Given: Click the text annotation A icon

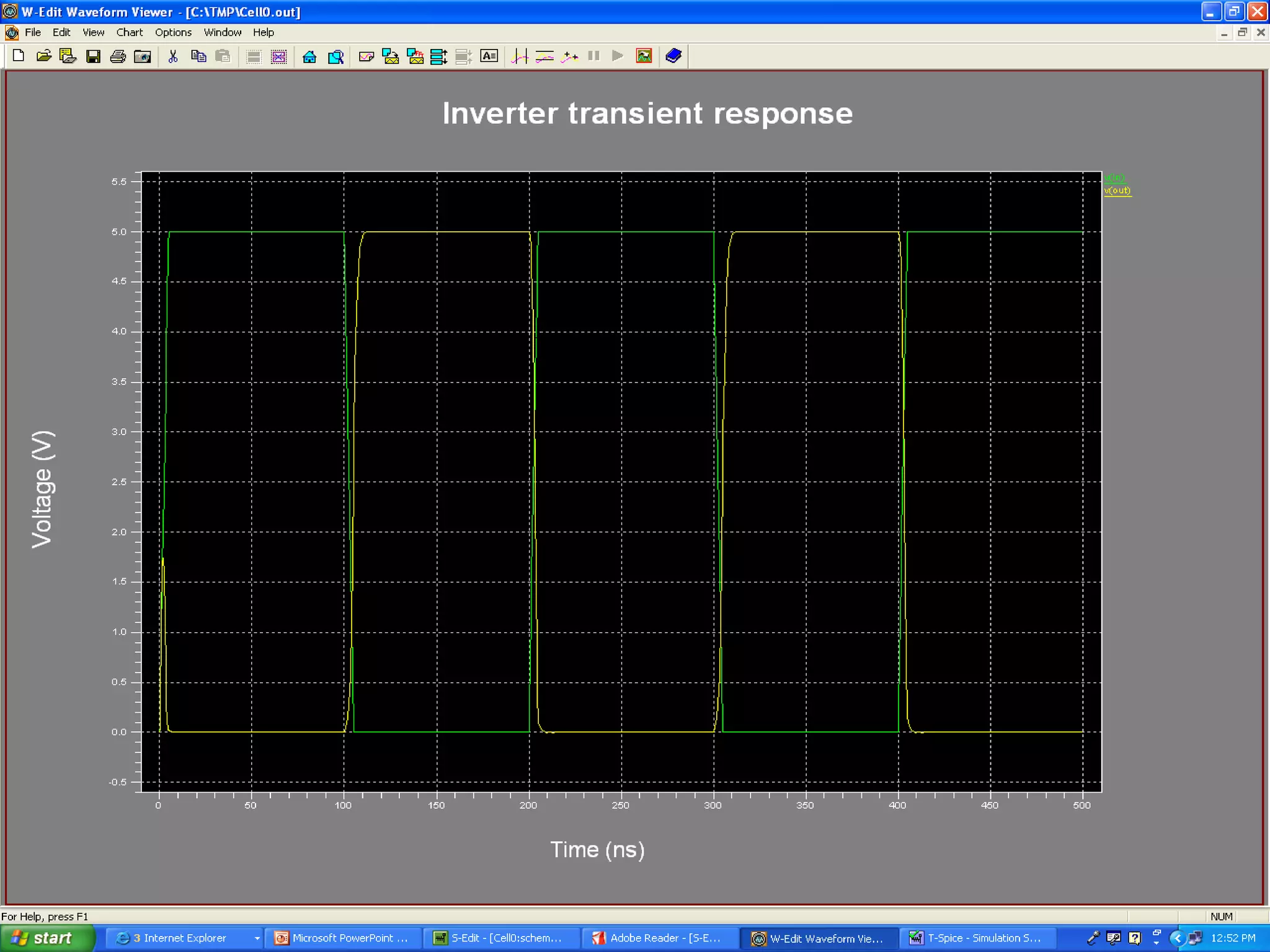Looking at the screenshot, I should [x=489, y=56].
